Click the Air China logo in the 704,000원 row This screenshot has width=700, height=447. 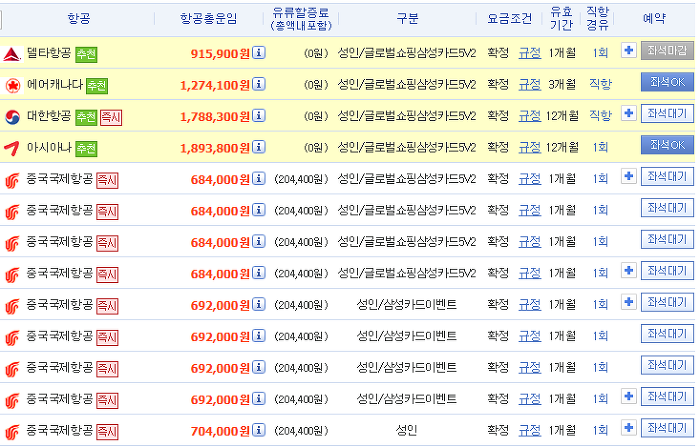click(12, 432)
